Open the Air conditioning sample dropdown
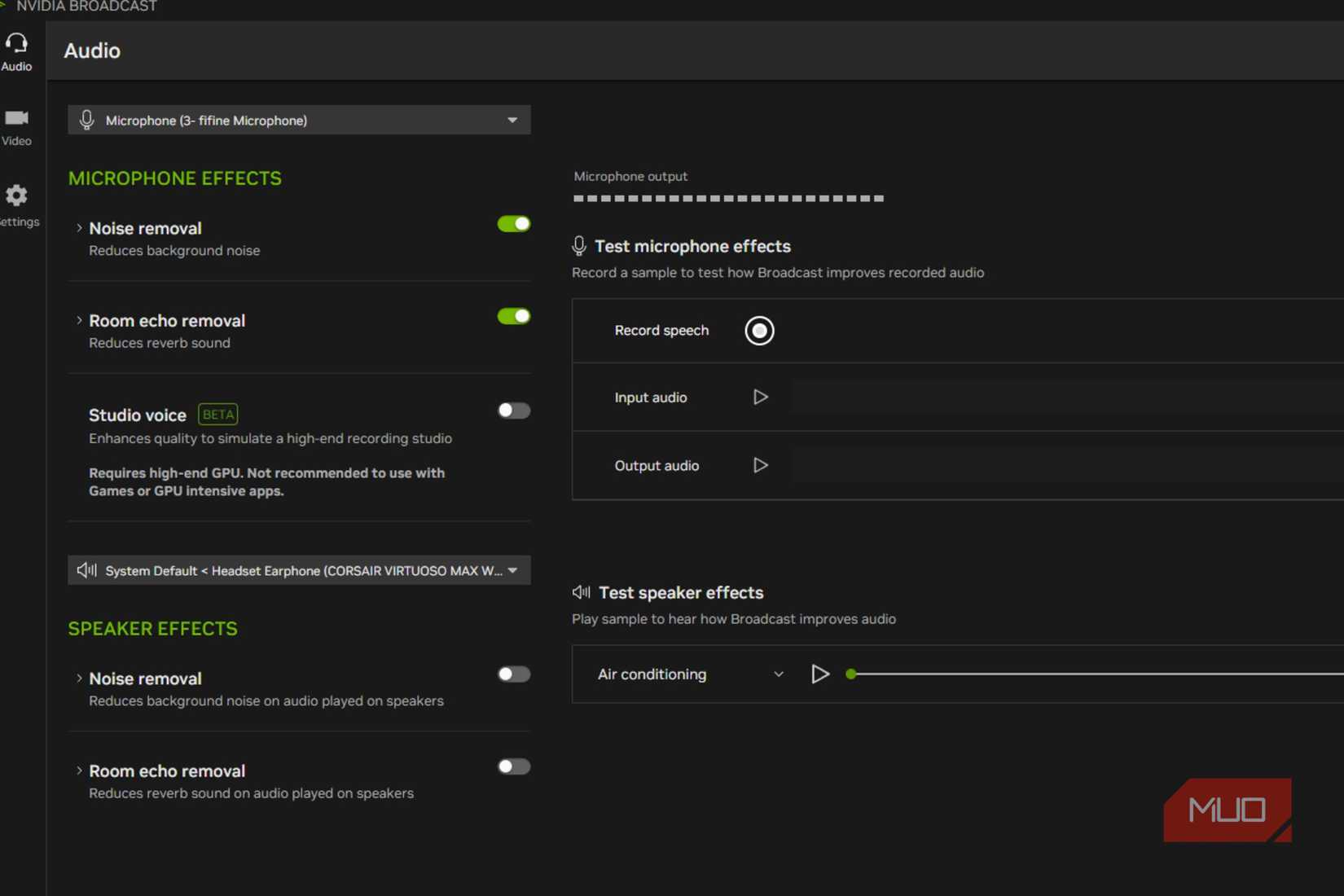 click(690, 674)
